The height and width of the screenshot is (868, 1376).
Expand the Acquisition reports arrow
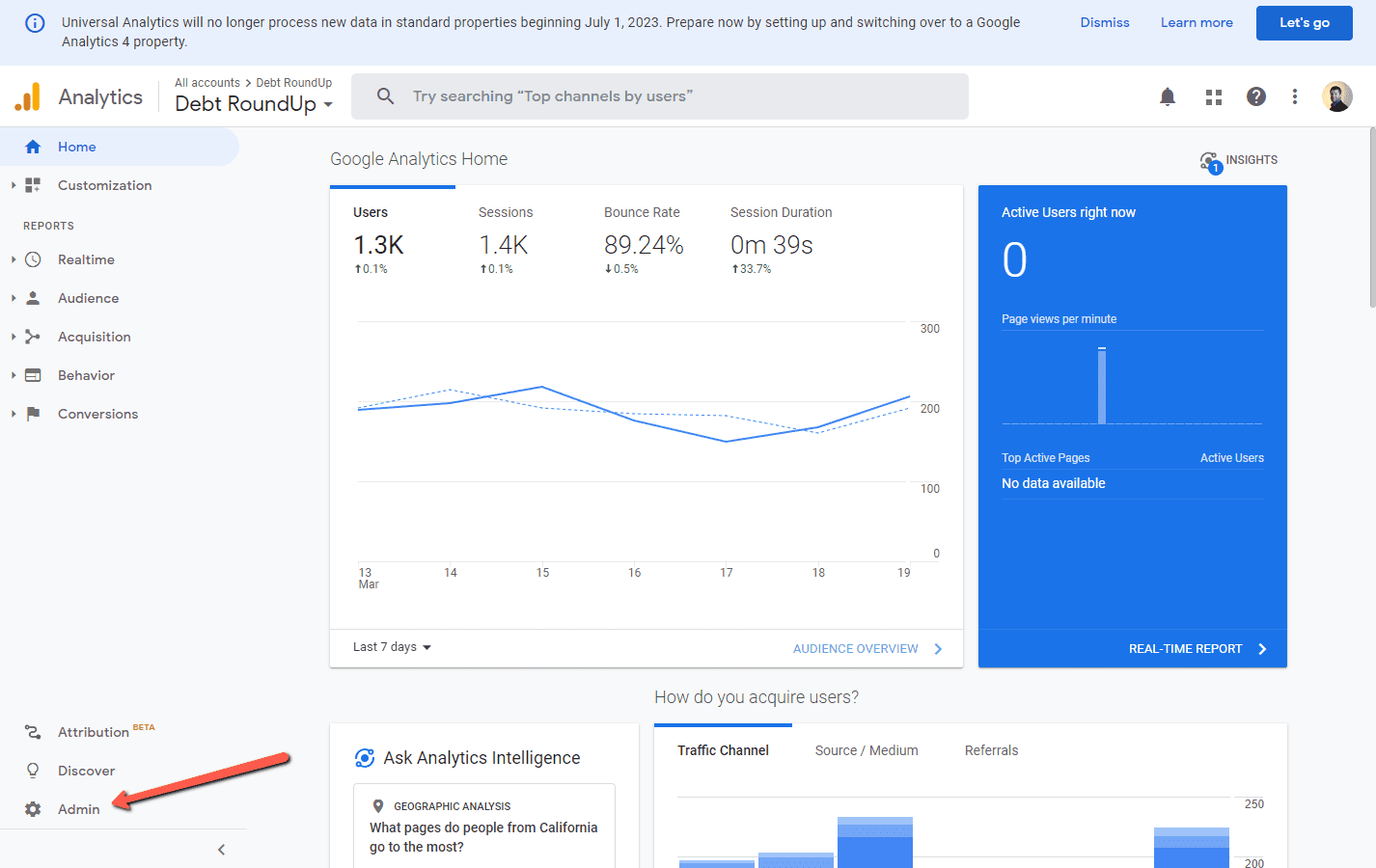[x=14, y=337]
